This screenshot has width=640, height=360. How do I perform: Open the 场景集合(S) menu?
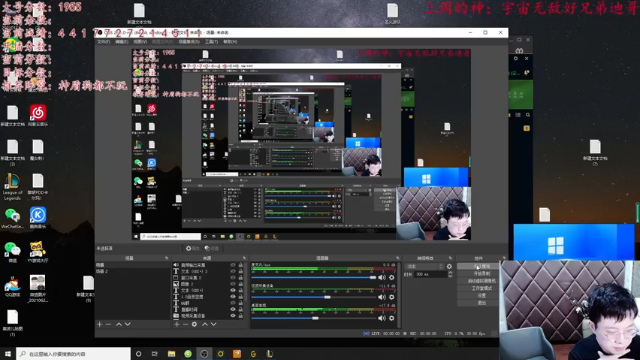click(189, 42)
